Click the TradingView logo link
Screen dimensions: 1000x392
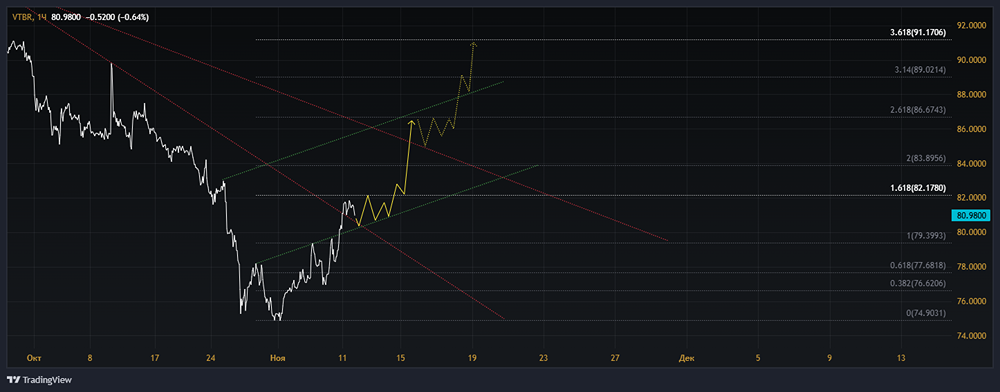[40, 380]
